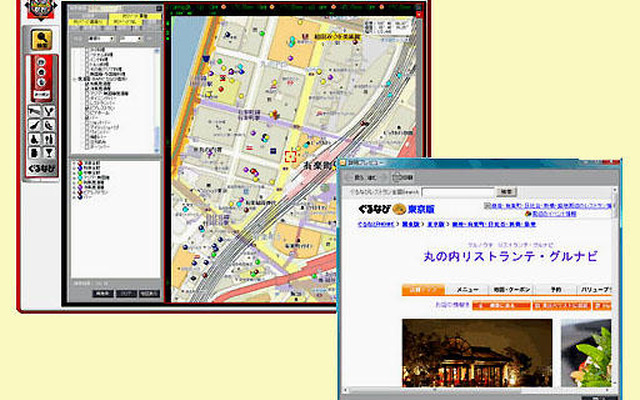Click the first orange button below the tabs
This screenshot has width=640, height=400.
[501, 305]
